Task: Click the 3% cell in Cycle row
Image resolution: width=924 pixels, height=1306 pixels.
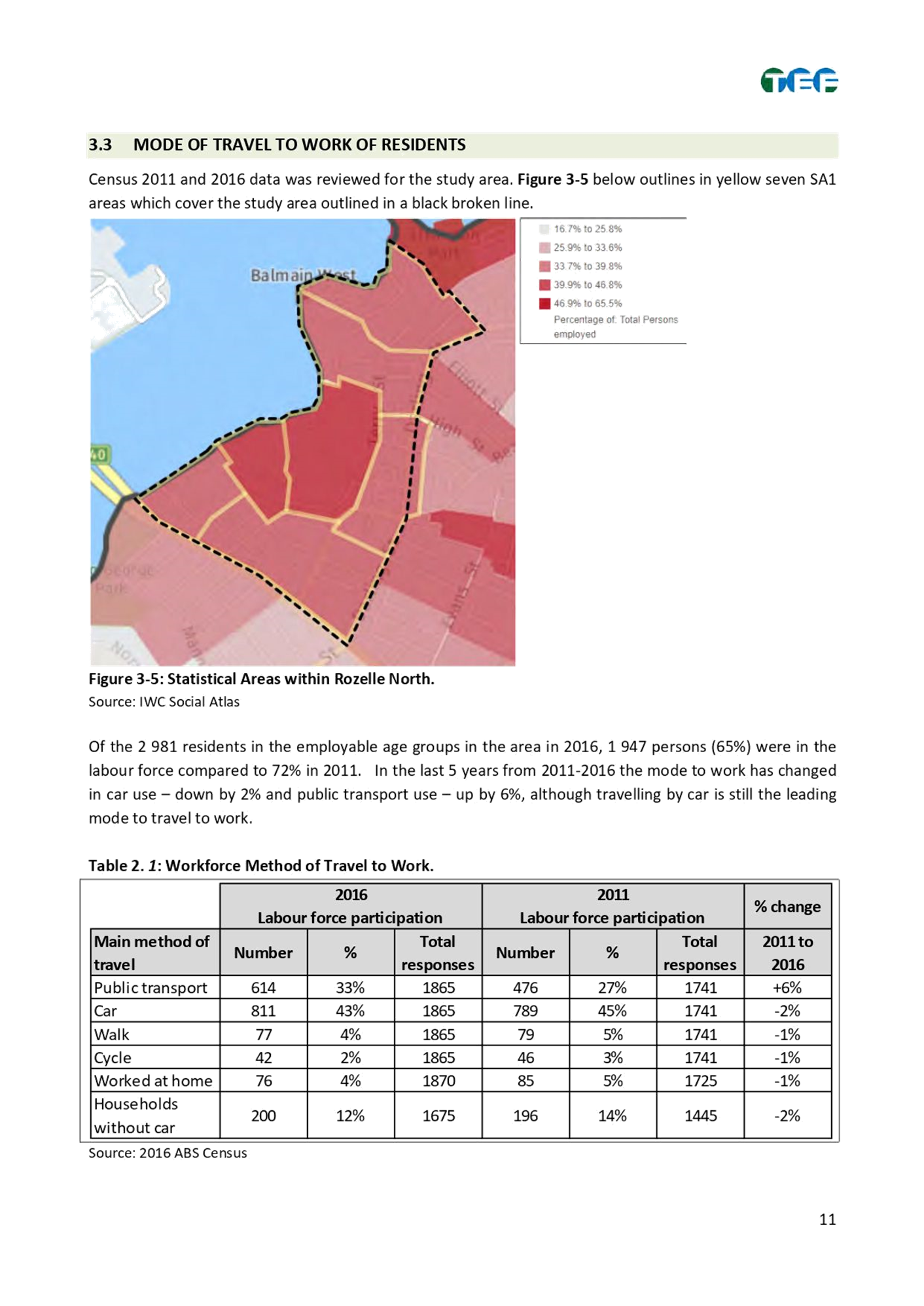Action: (613, 1057)
